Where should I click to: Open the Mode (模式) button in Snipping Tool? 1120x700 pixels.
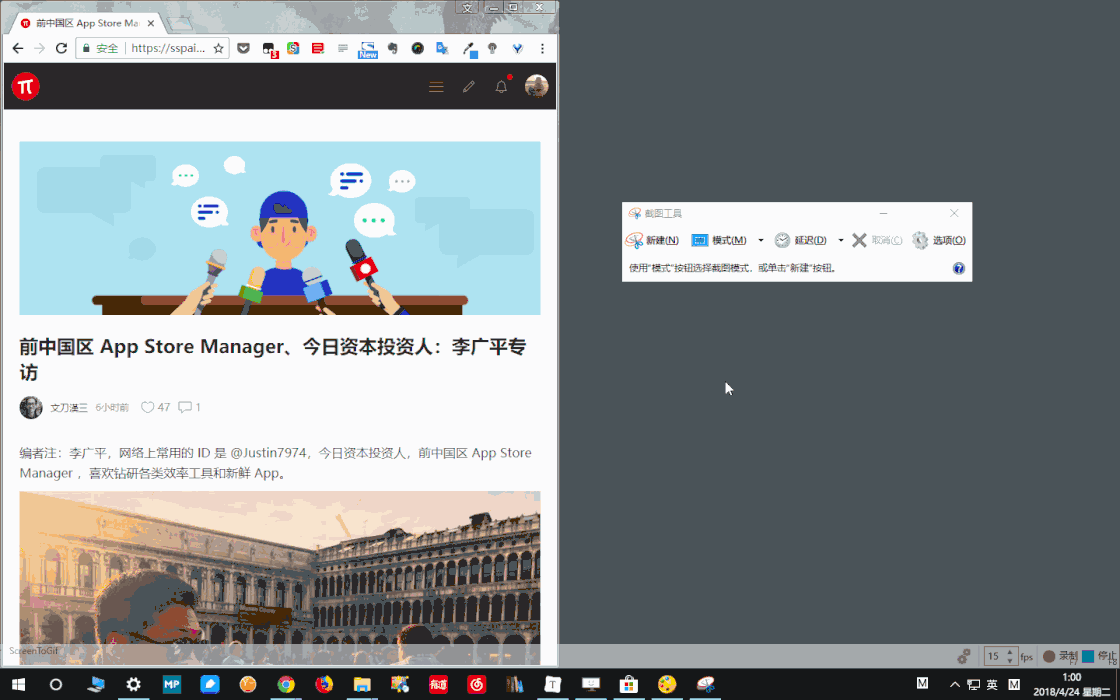[x=719, y=240]
